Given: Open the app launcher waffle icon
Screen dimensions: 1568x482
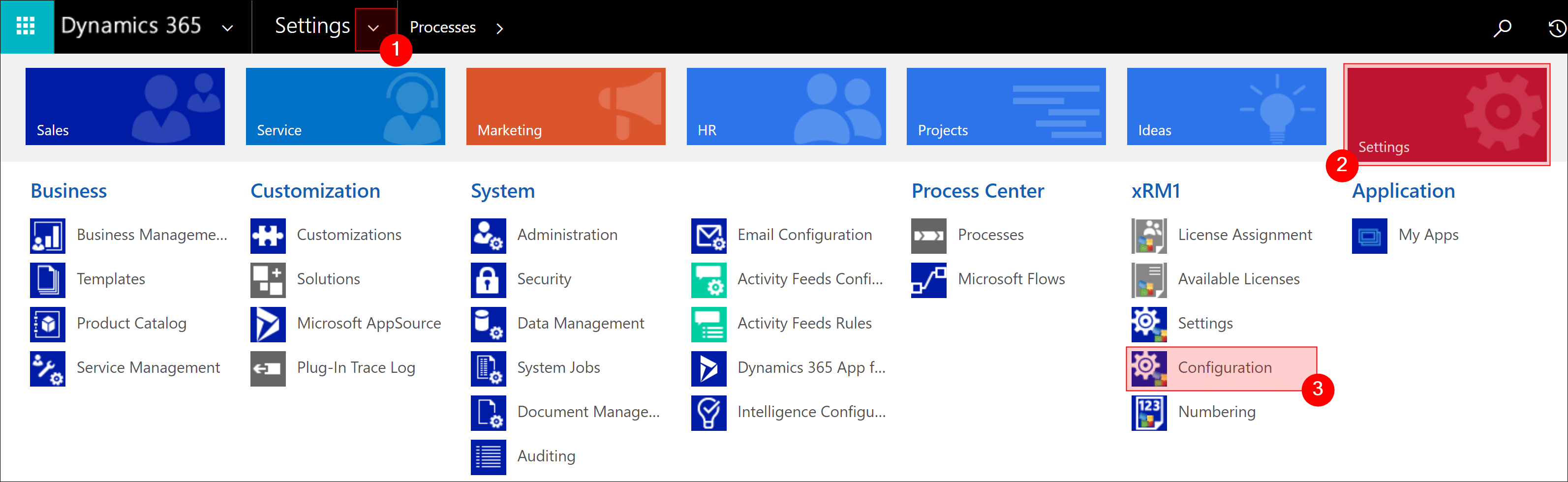Looking at the screenshot, I should coord(26,26).
